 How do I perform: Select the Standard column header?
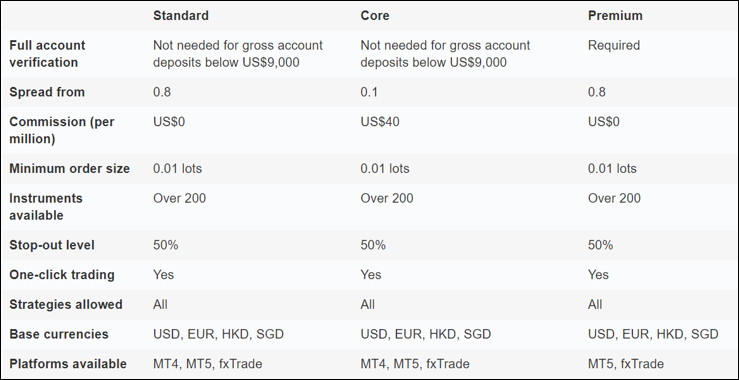181,16
